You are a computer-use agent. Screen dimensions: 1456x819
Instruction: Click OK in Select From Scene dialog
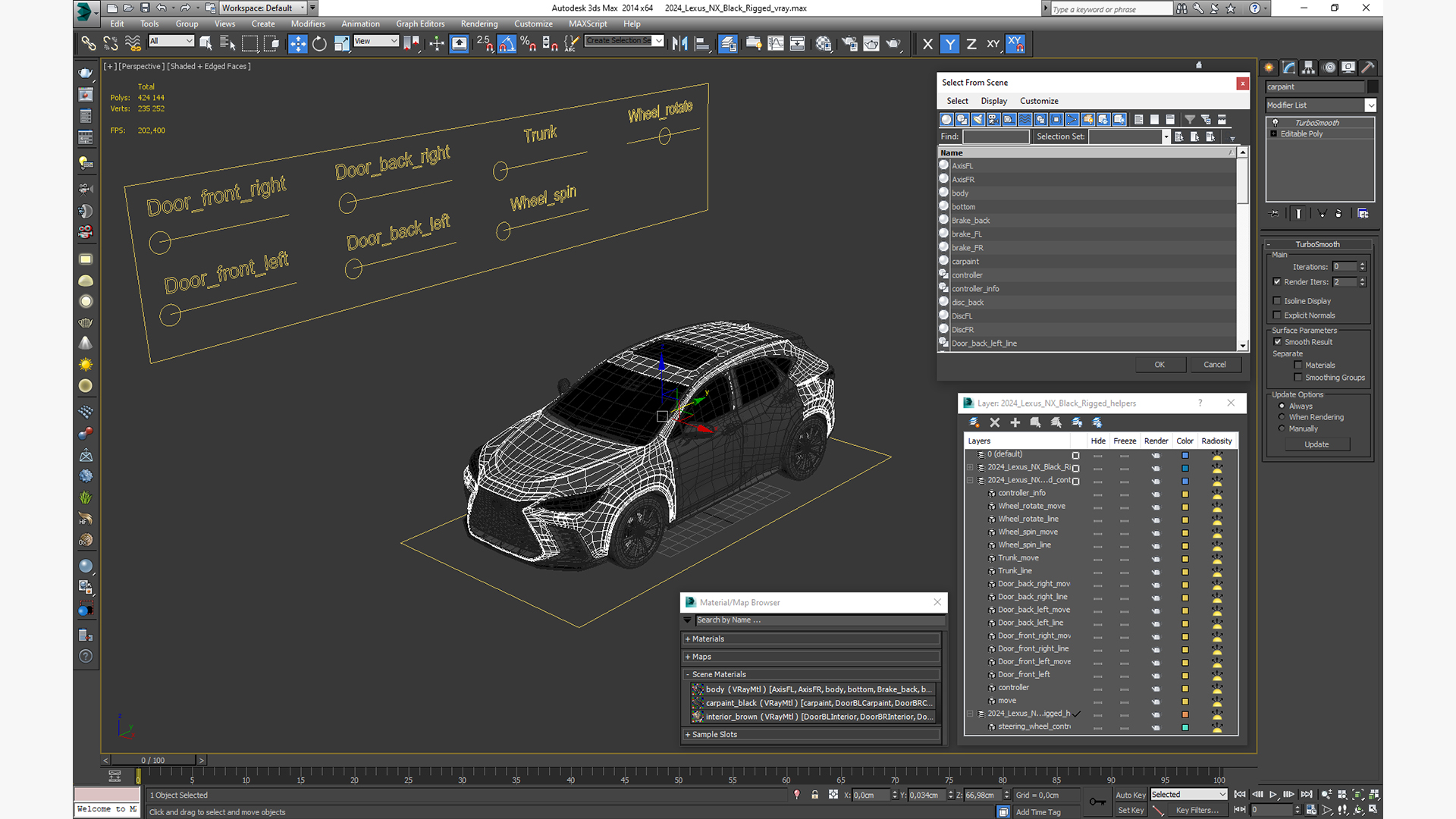point(1159,365)
